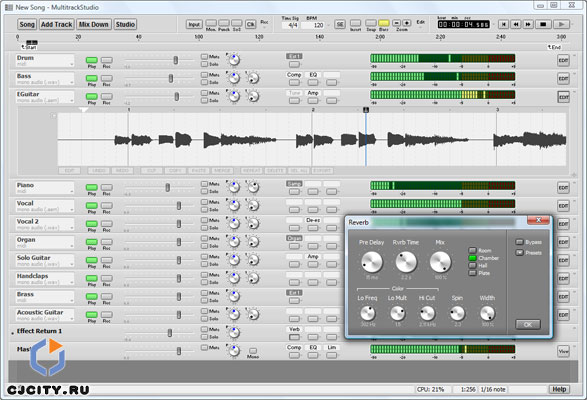The width and height of the screenshot is (587, 400).
Task: Arm Rec on the Bass track
Action: click(107, 78)
